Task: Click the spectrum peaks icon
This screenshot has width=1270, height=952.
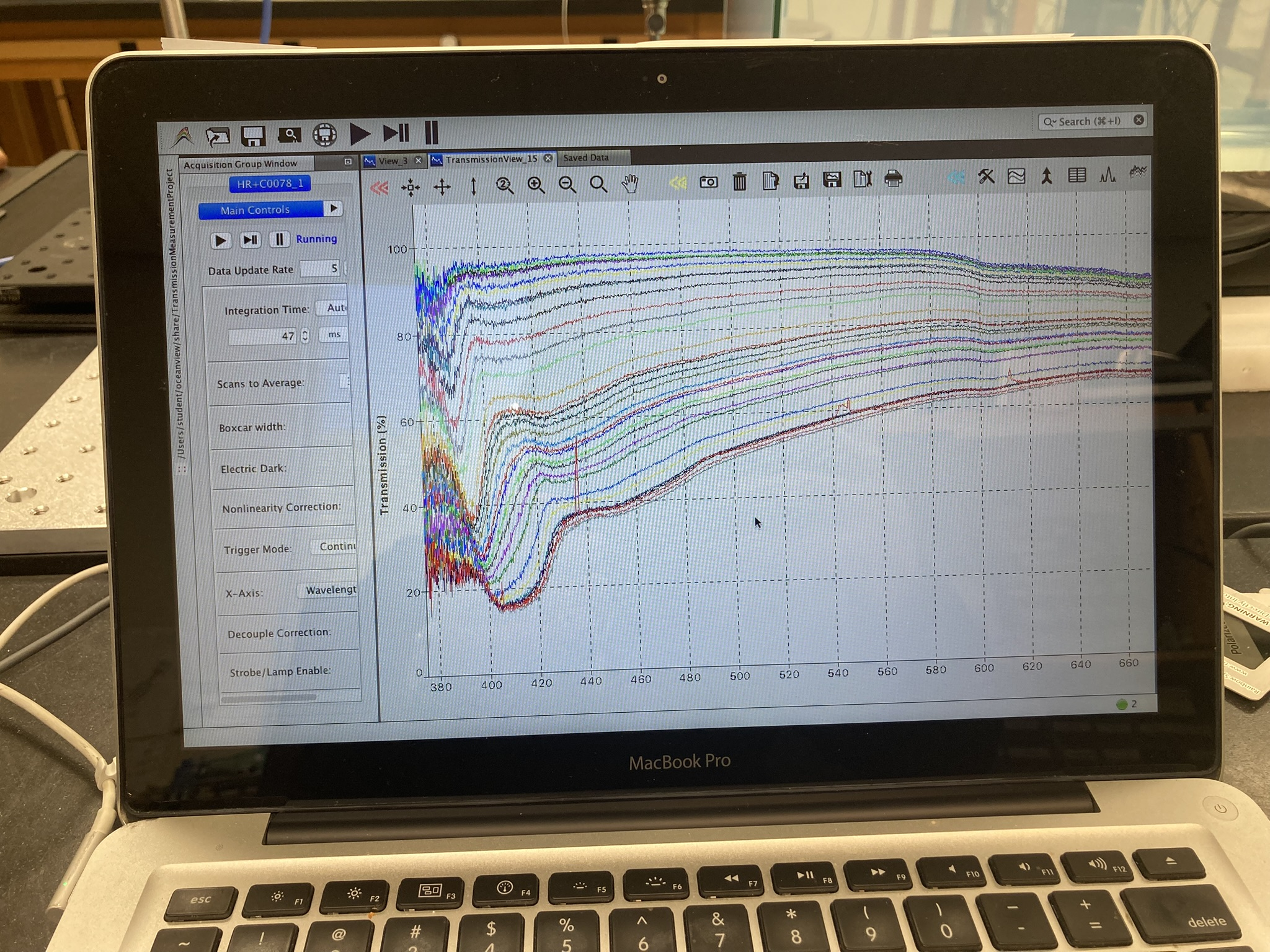Action: (x=1108, y=175)
